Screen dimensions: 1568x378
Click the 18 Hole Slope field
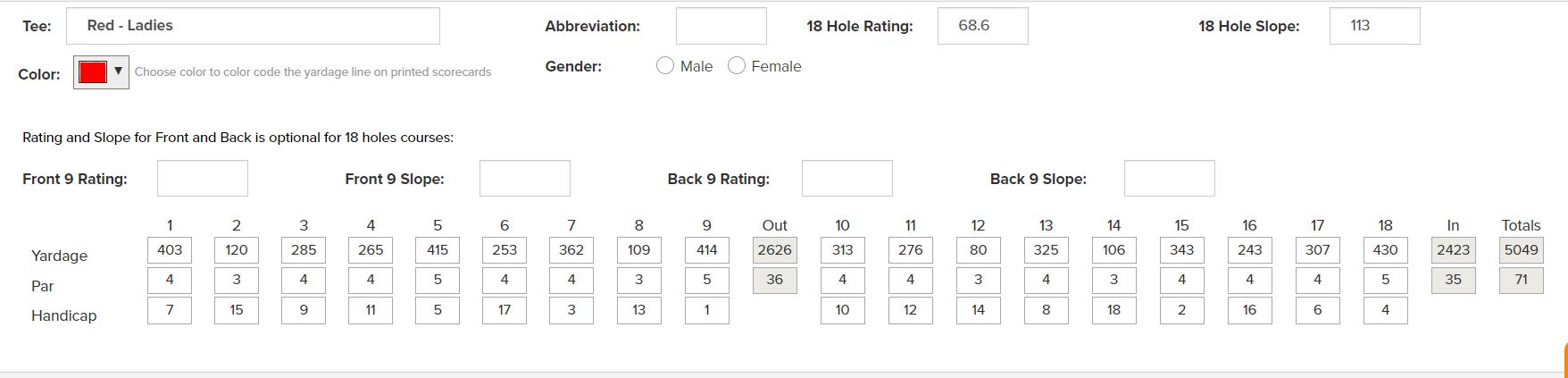click(1374, 26)
